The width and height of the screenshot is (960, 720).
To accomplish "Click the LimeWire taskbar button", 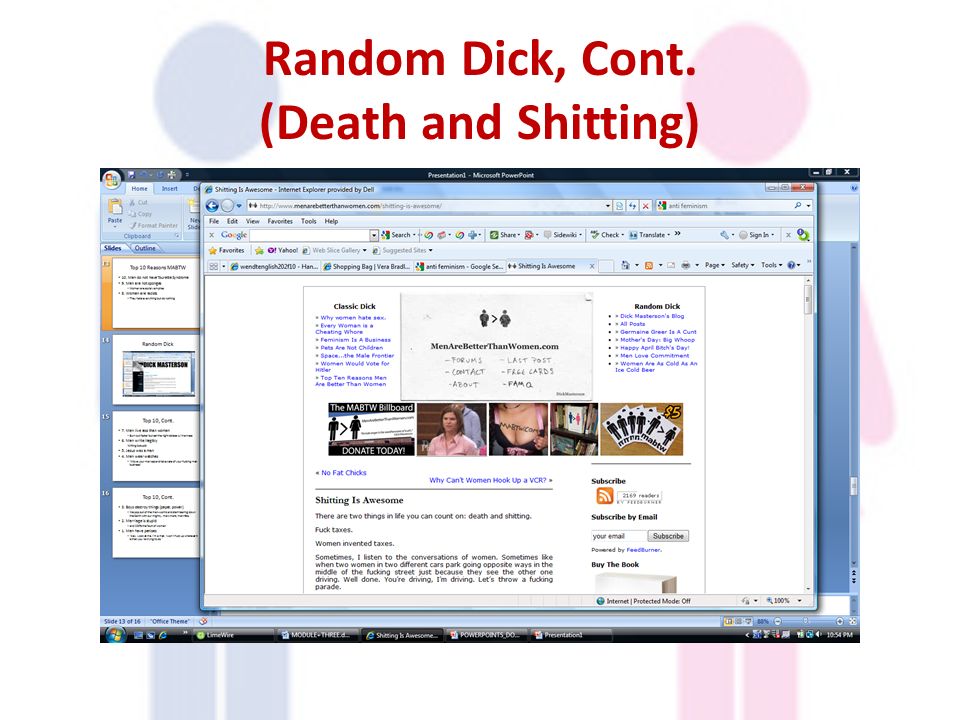I will 233,636.
